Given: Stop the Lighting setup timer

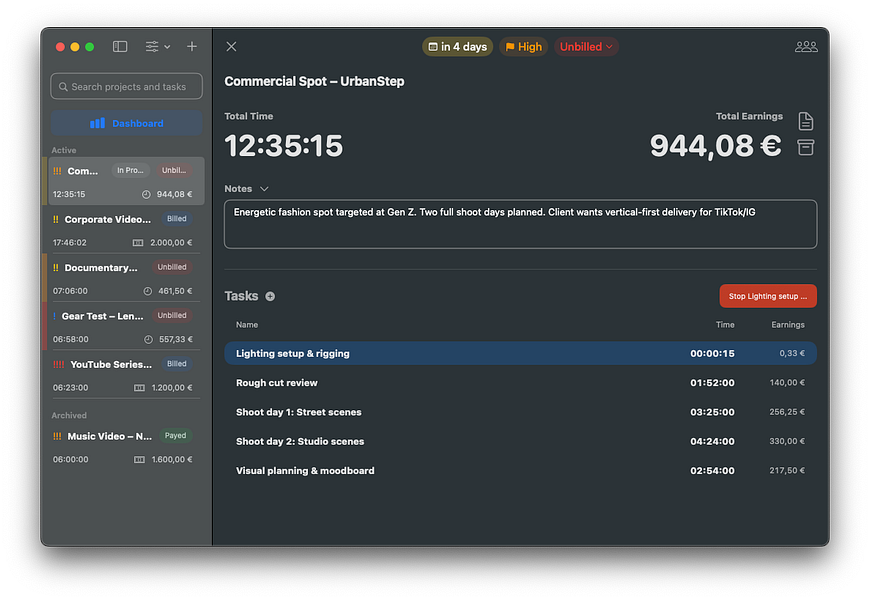Looking at the screenshot, I should 768,296.
